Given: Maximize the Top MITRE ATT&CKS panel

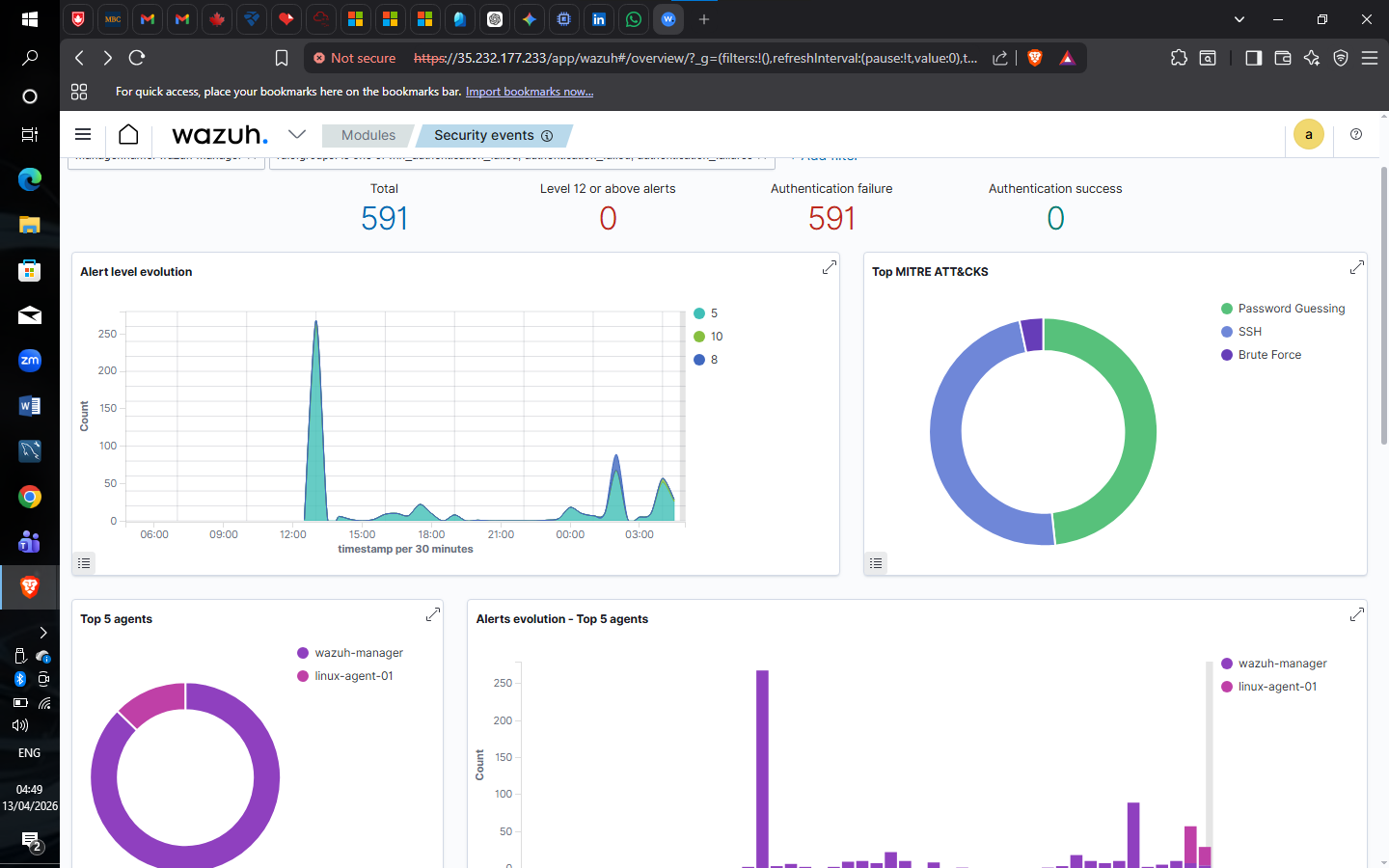Looking at the screenshot, I should (x=1356, y=267).
